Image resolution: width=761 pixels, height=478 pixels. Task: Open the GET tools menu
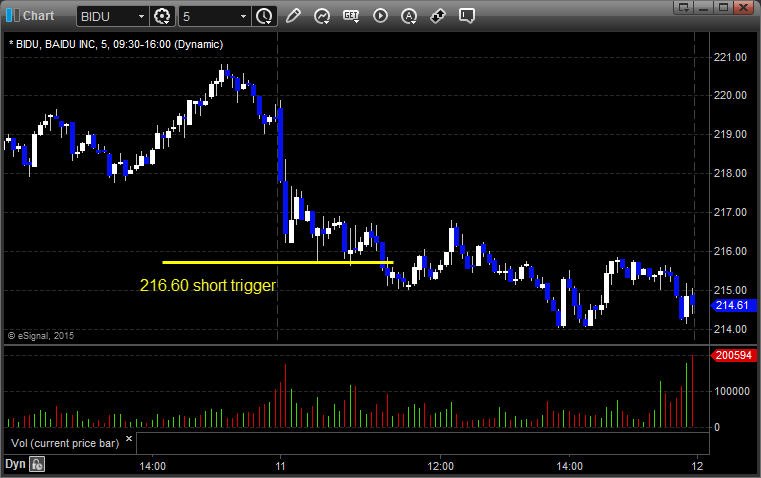[x=351, y=16]
